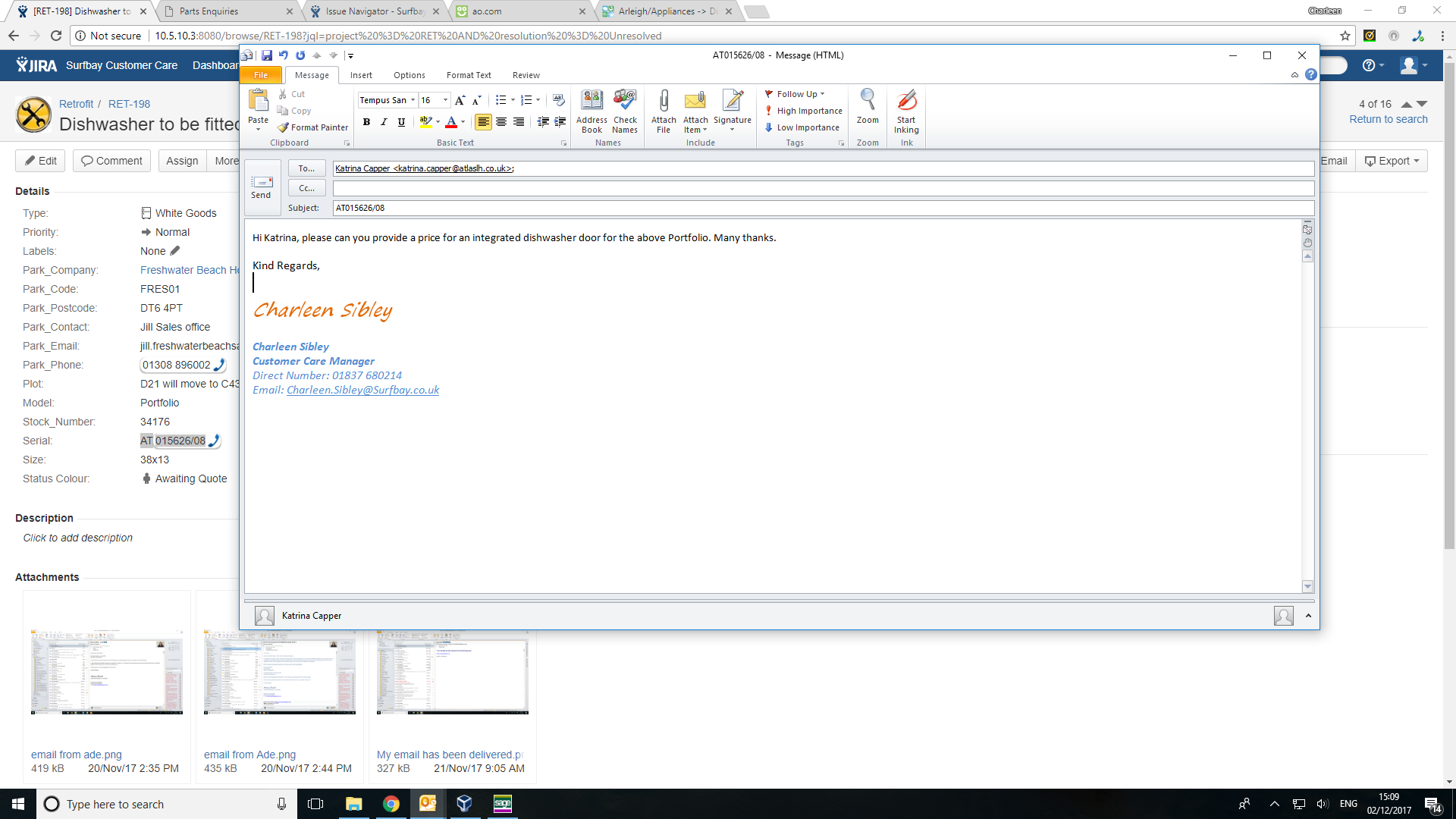Image resolution: width=1456 pixels, height=819 pixels.
Task: Click the Attach File paperclip icon
Action: pos(664,110)
